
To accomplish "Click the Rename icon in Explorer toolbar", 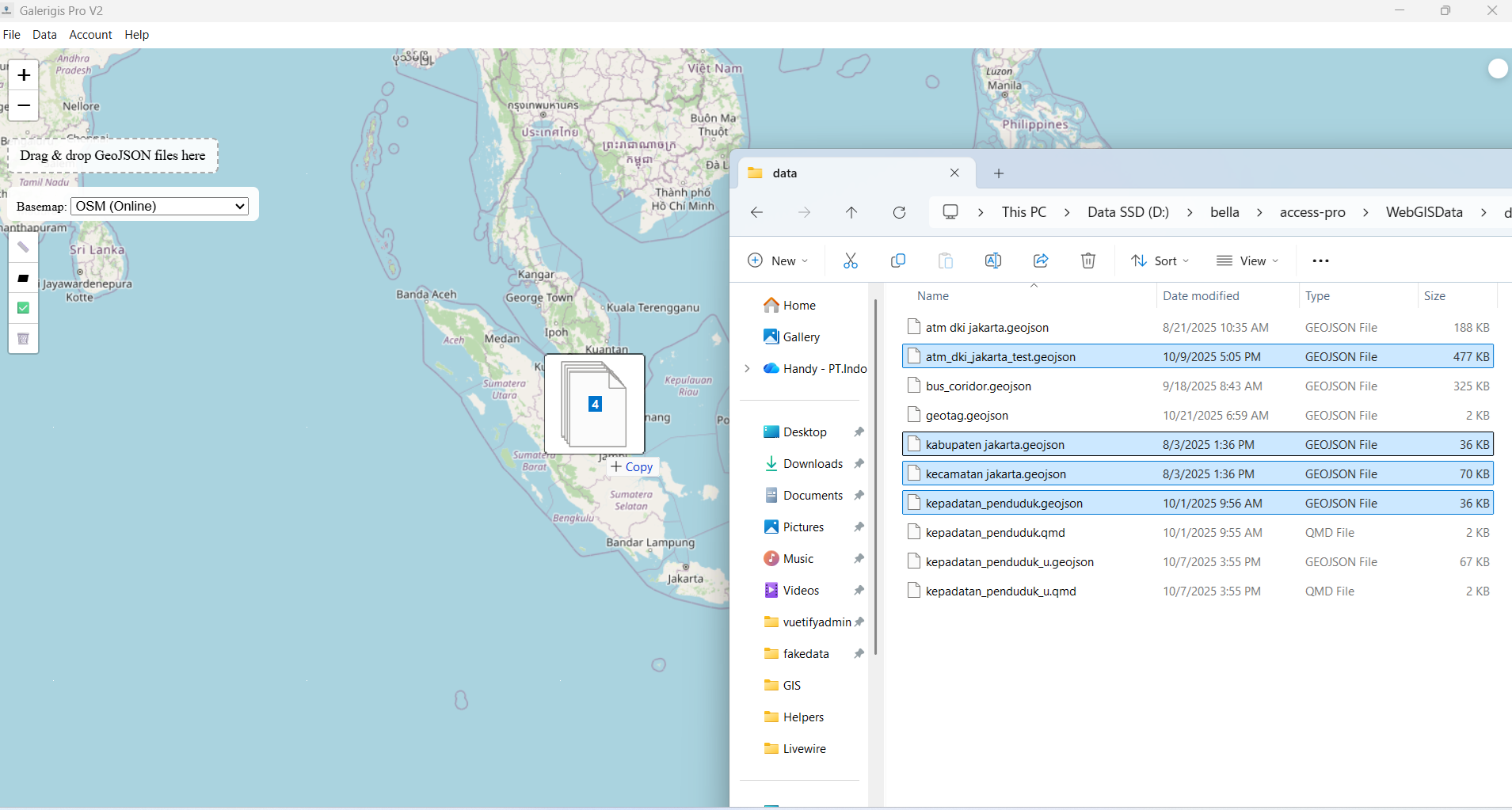I will point(993,260).
